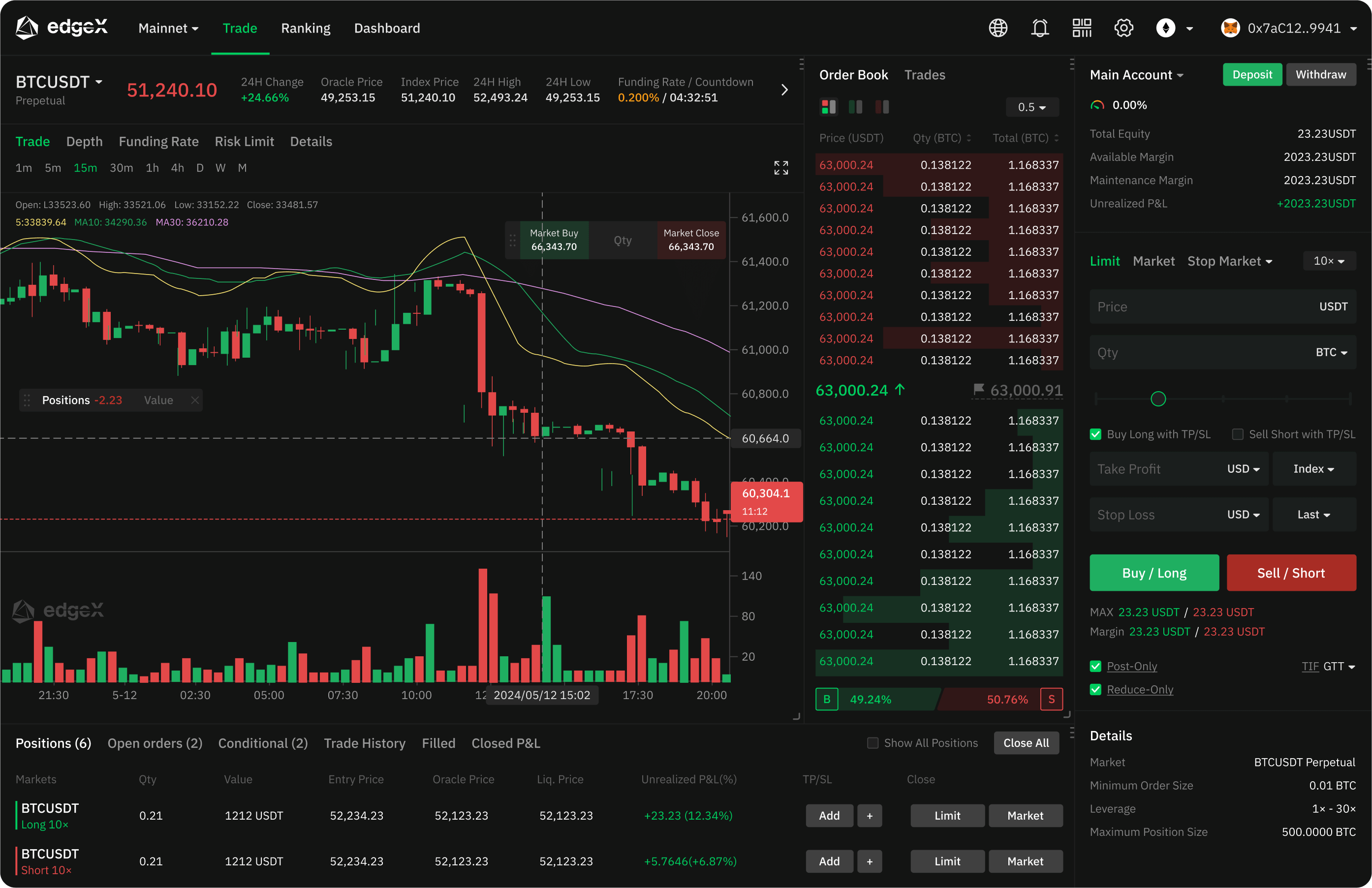Click the QR code icon
The height and width of the screenshot is (888, 1372).
[x=1082, y=28]
